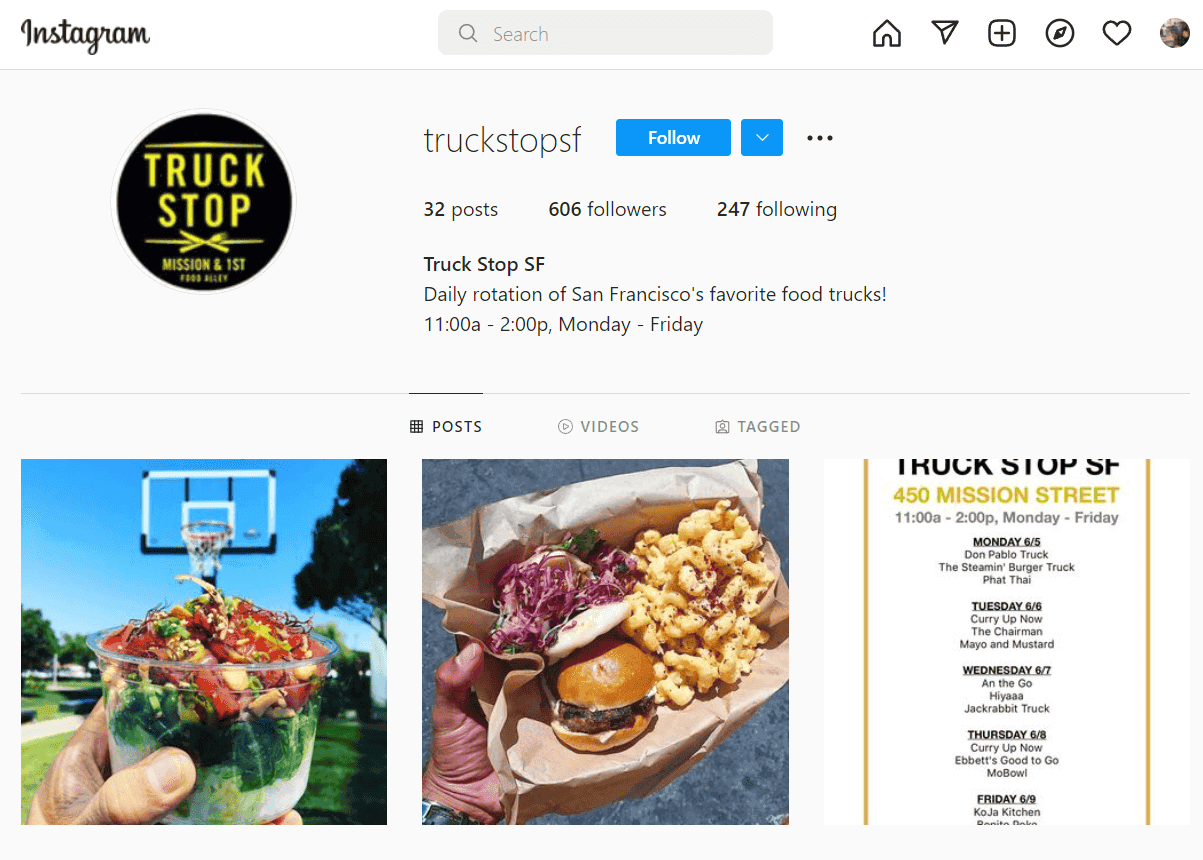Viewport: 1203px width, 860px height.
Task: Open the poke bowl post thumbnail
Action: (204, 642)
